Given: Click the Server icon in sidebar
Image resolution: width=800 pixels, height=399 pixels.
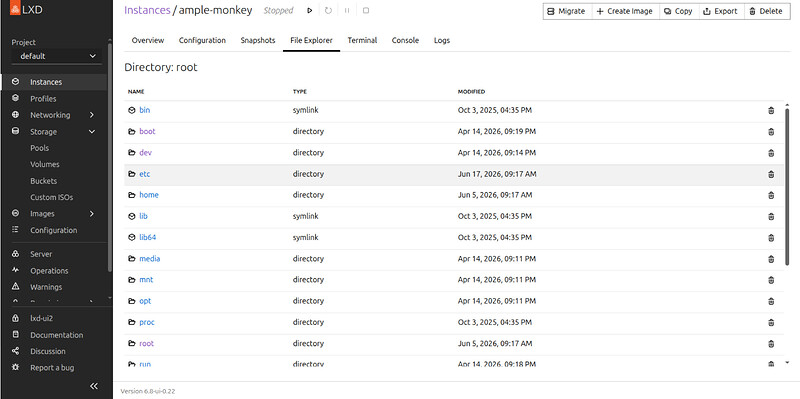Looking at the screenshot, I should (x=15, y=254).
